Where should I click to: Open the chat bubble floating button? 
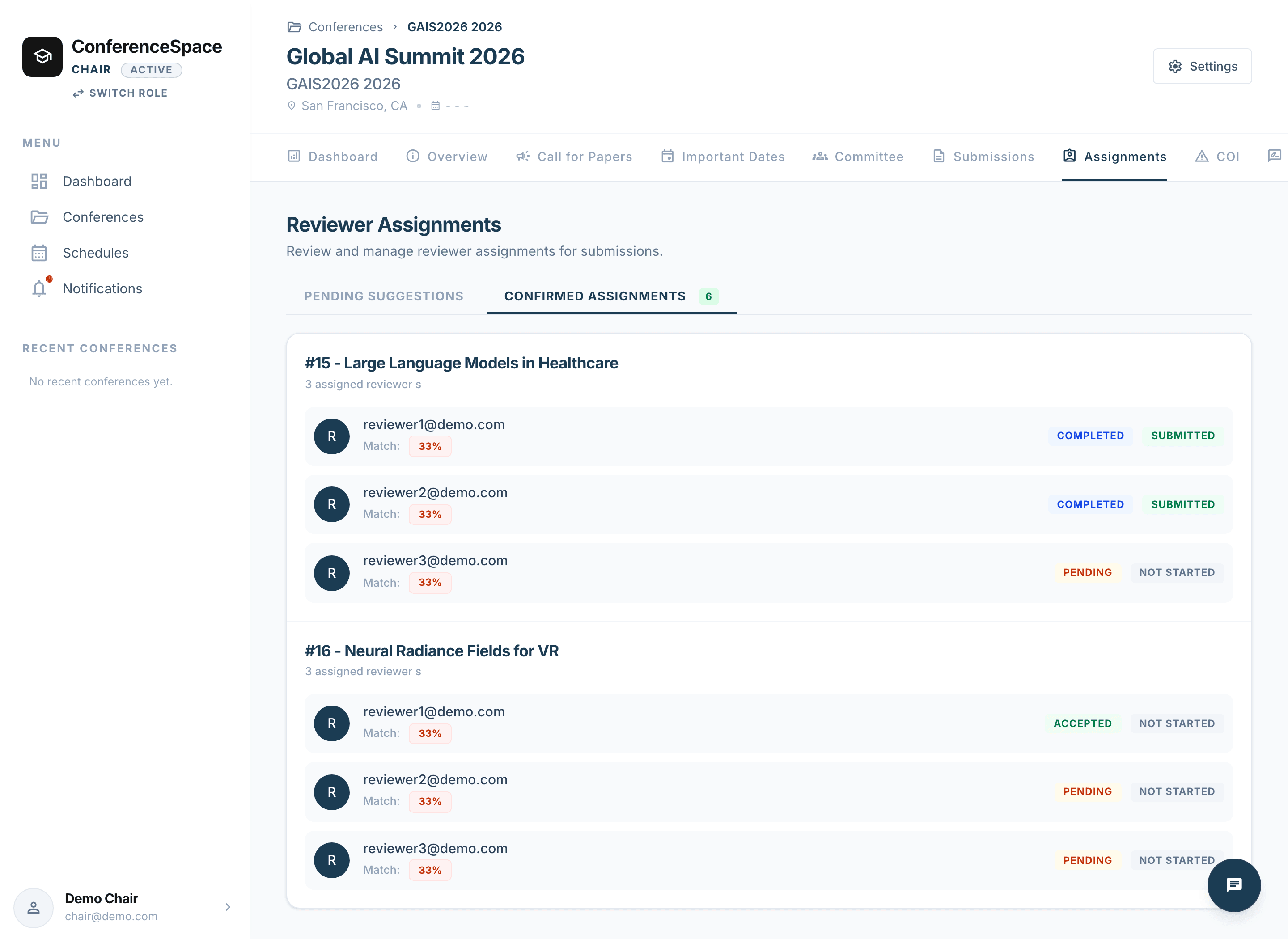point(1234,885)
